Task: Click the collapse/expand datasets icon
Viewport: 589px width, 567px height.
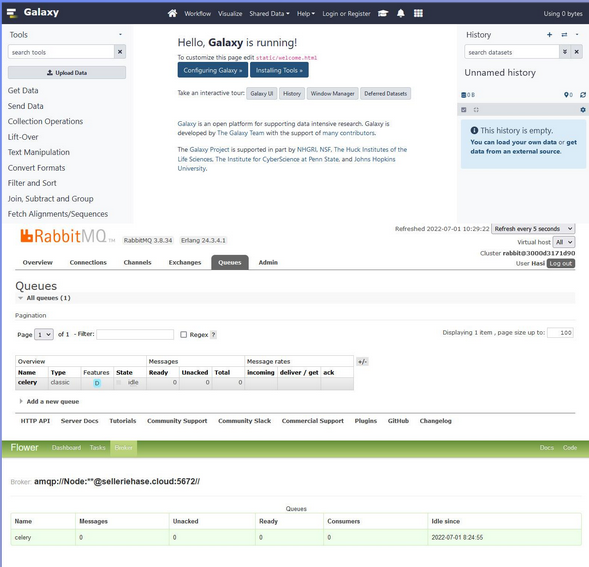Action: (x=476, y=110)
